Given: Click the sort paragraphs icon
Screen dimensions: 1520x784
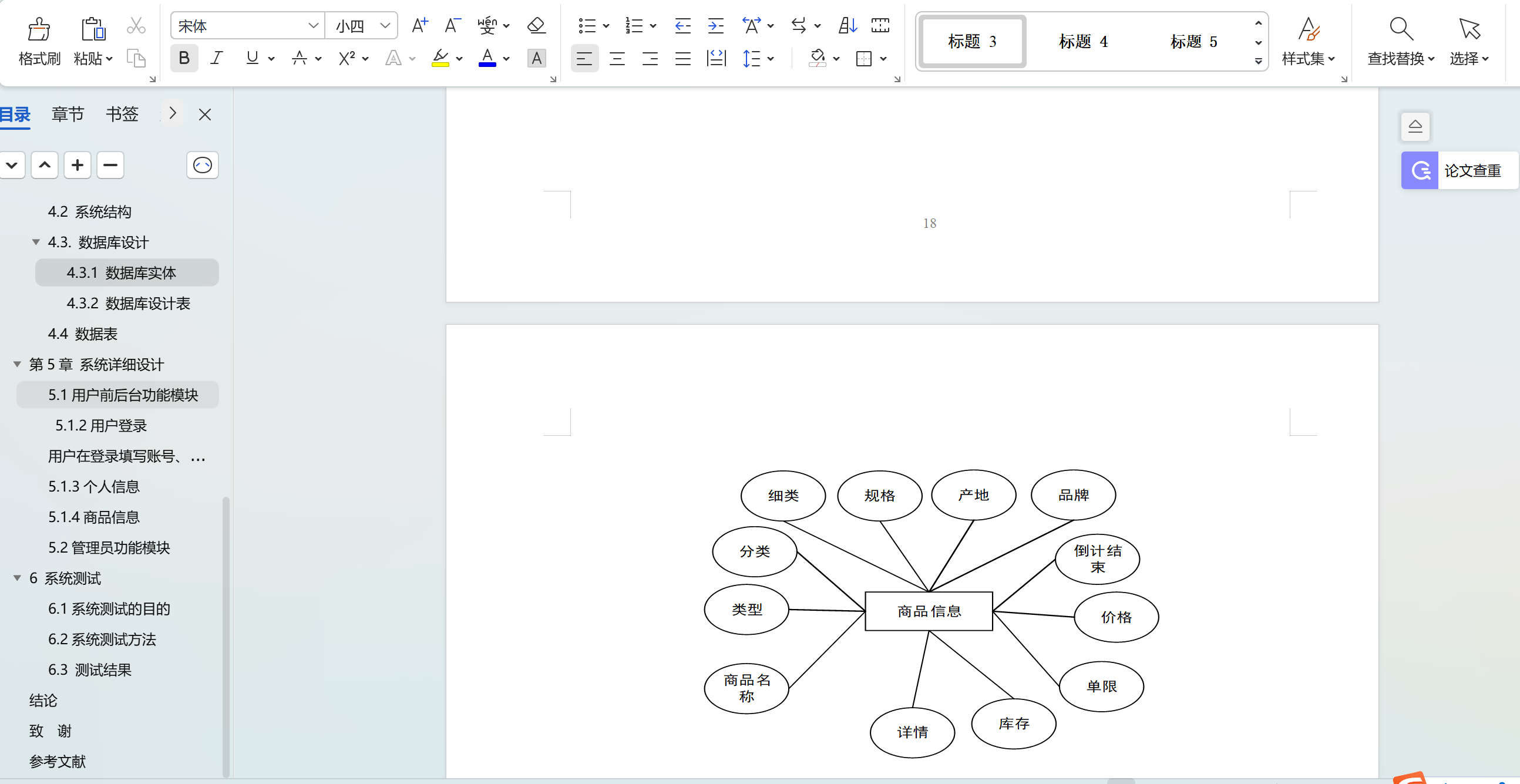Looking at the screenshot, I should (x=848, y=25).
